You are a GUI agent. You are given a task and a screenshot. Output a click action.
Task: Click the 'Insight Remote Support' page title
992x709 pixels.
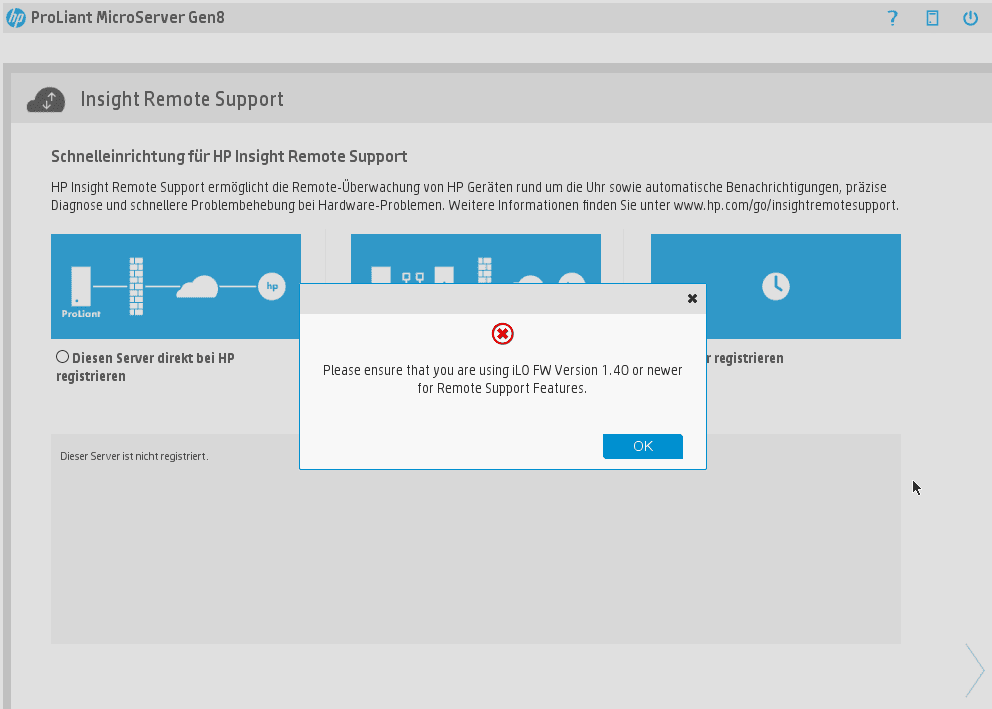pyautogui.click(x=182, y=99)
